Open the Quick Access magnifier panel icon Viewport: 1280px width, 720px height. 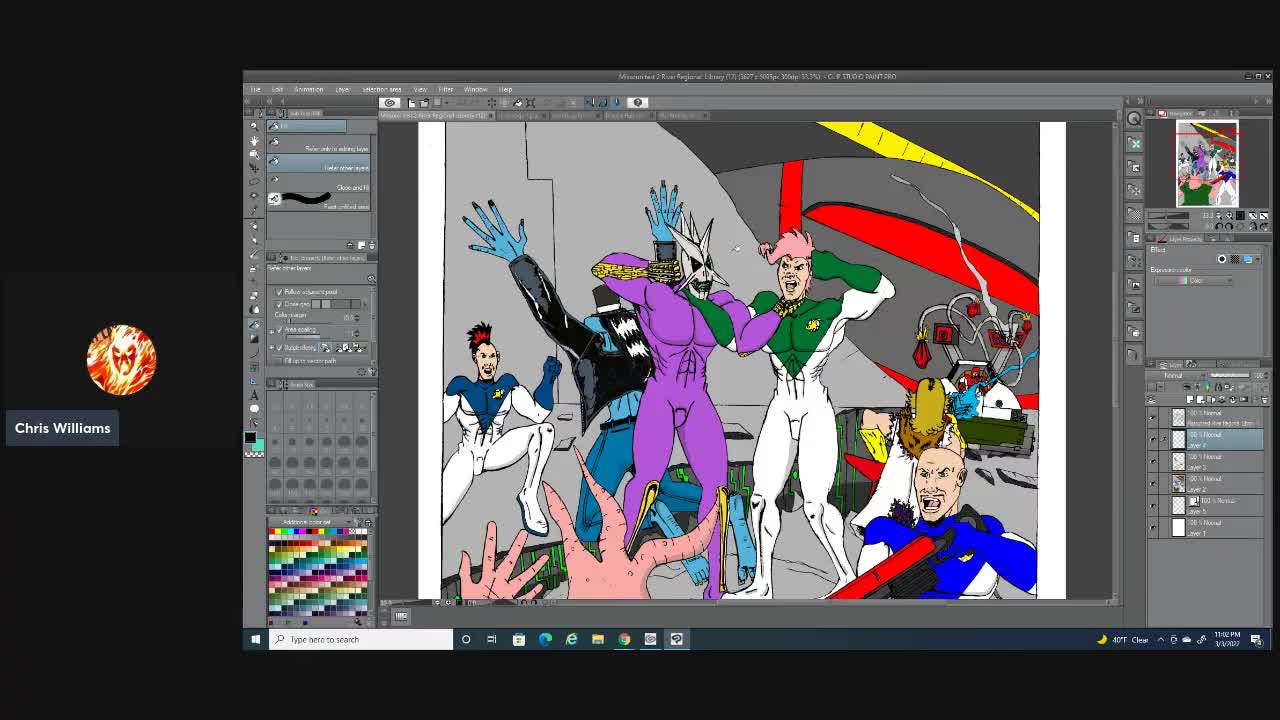[1134, 119]
